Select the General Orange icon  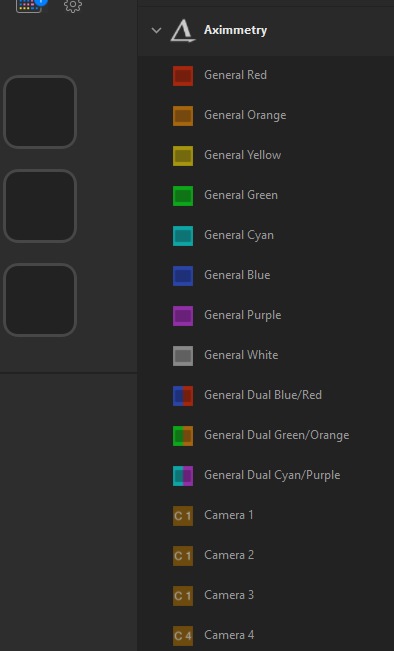(183, 116)
